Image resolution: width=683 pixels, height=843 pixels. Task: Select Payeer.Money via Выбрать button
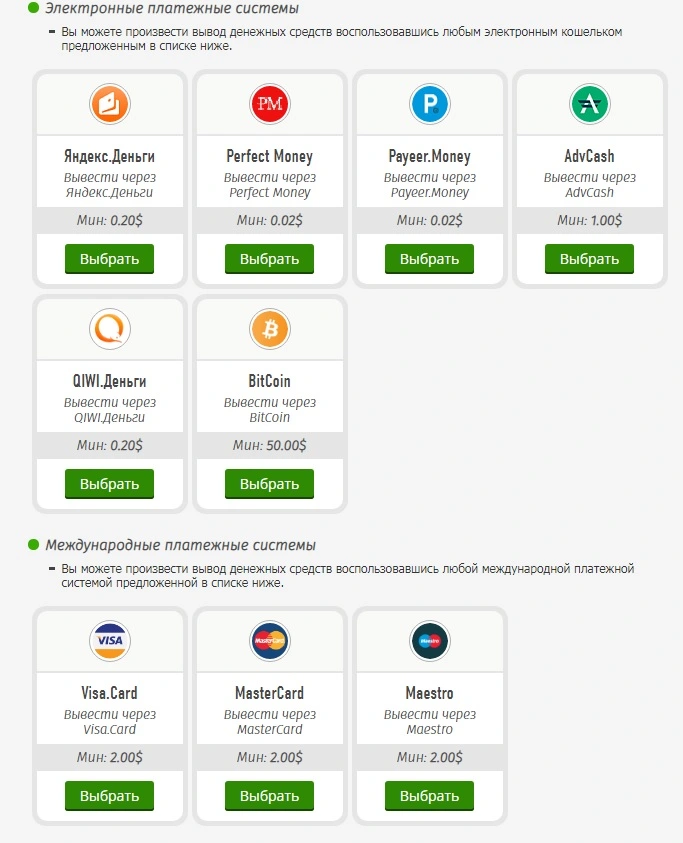coord(430,259)
